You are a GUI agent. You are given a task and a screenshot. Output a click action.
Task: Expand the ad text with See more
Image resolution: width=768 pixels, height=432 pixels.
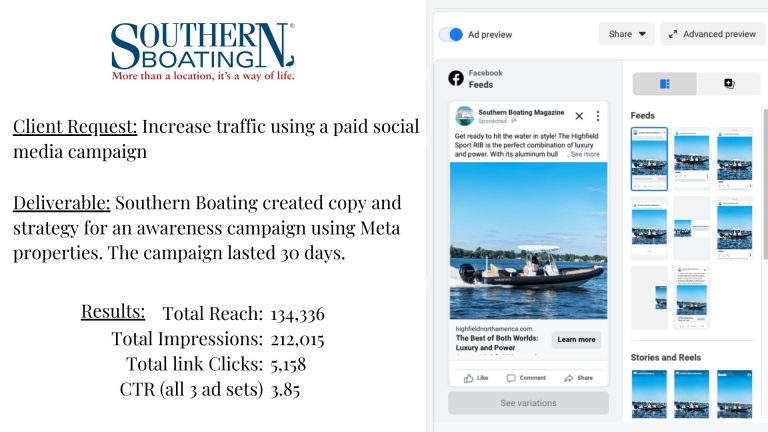tap(585, 154)
